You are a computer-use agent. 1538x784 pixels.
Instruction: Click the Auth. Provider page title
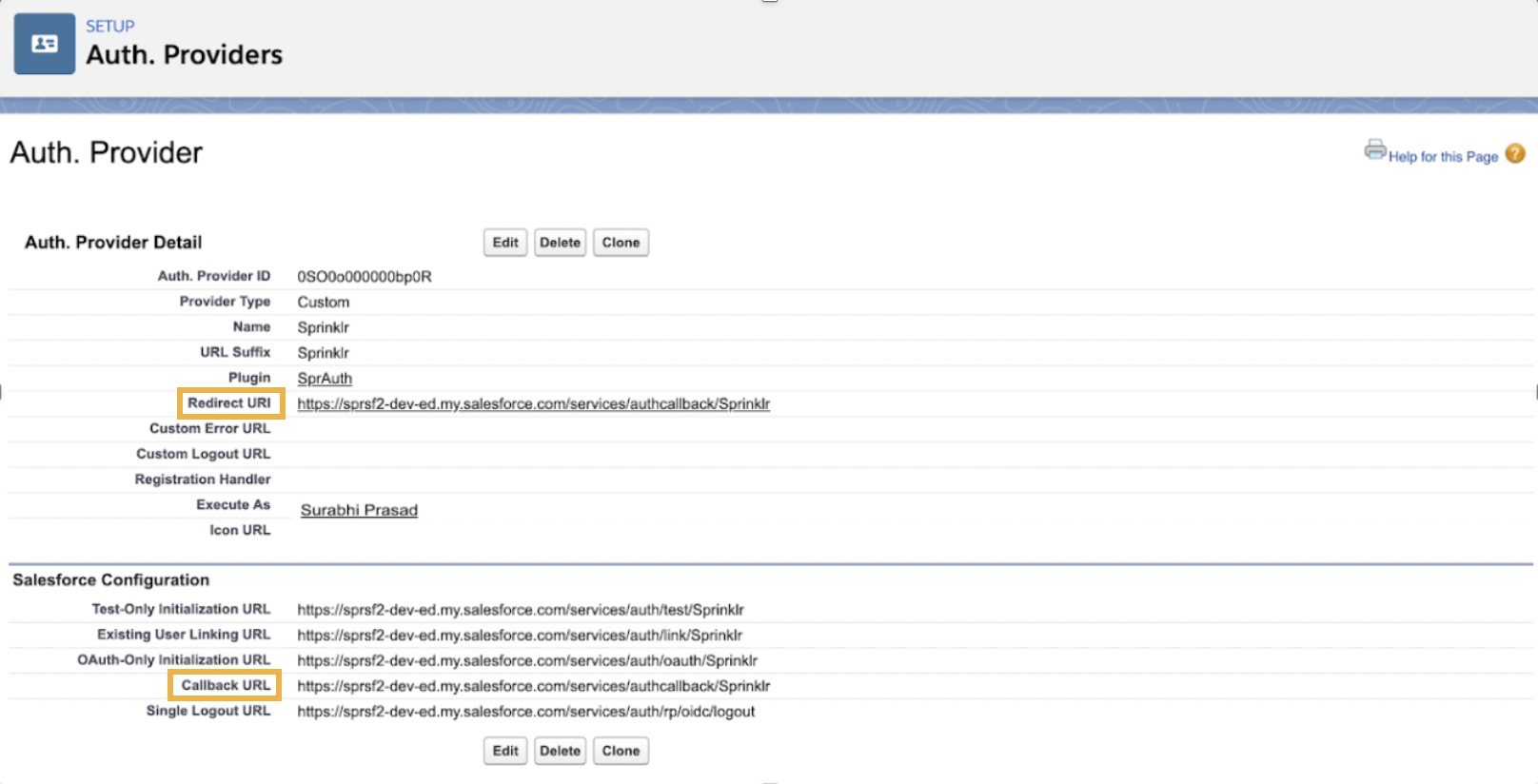pyautogui.click(x=107, y=153)
